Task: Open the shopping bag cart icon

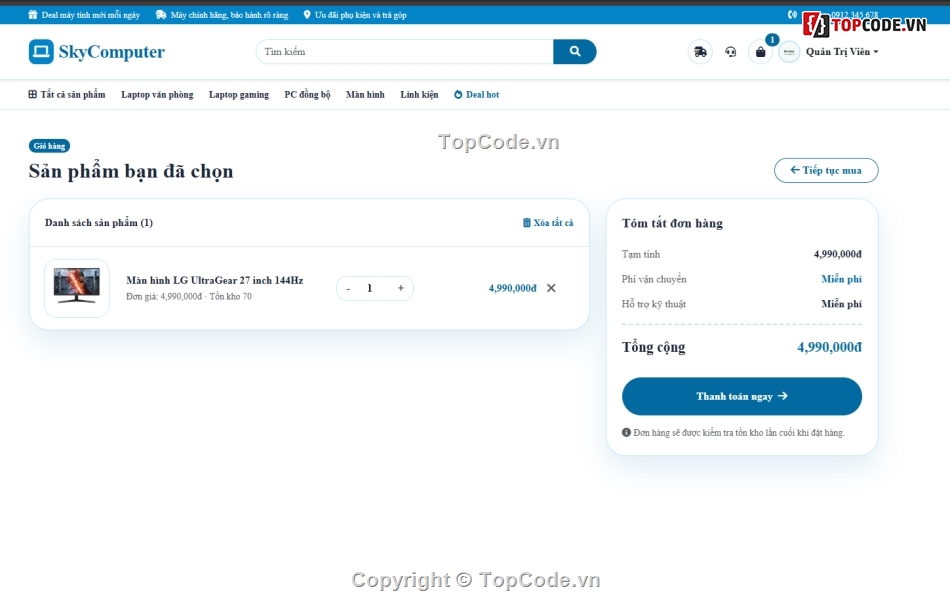Action: click(x=760, y=52)
